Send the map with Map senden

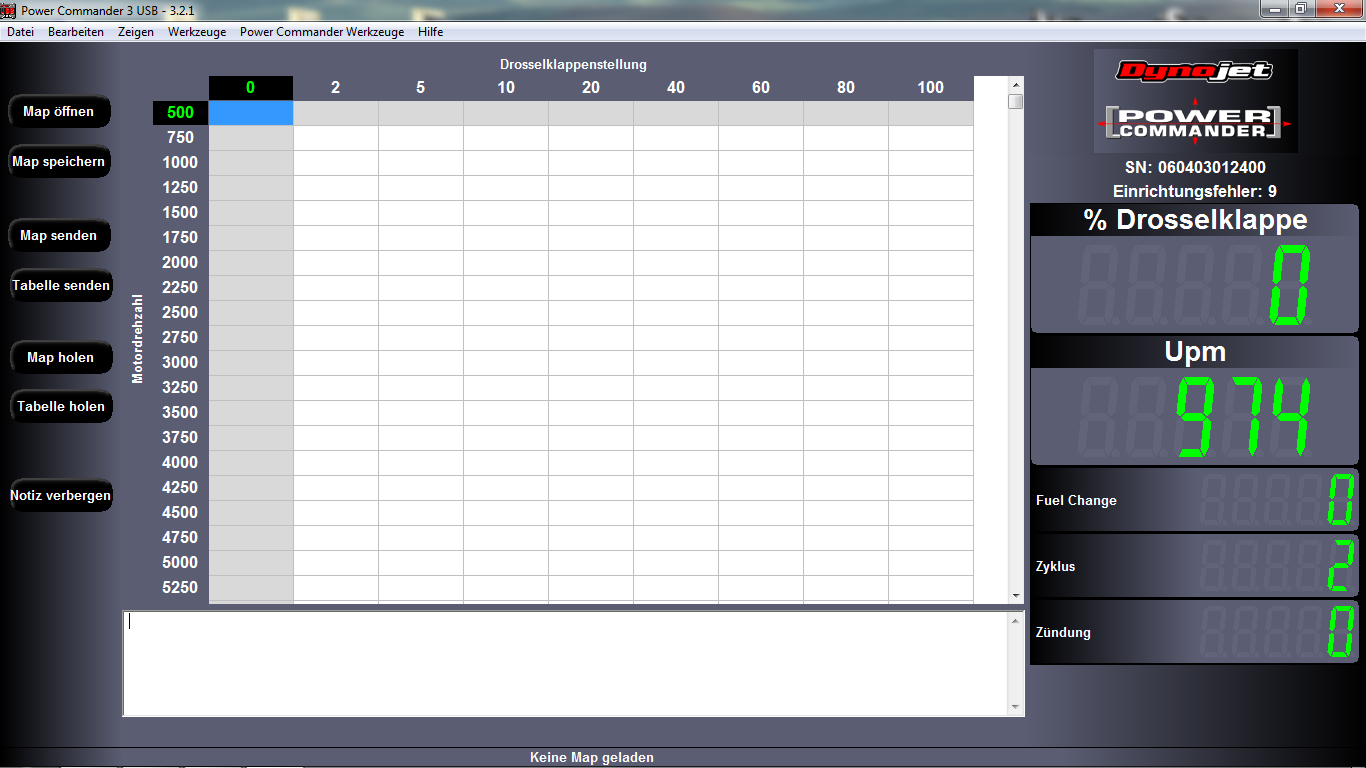[x=59, y=236]
